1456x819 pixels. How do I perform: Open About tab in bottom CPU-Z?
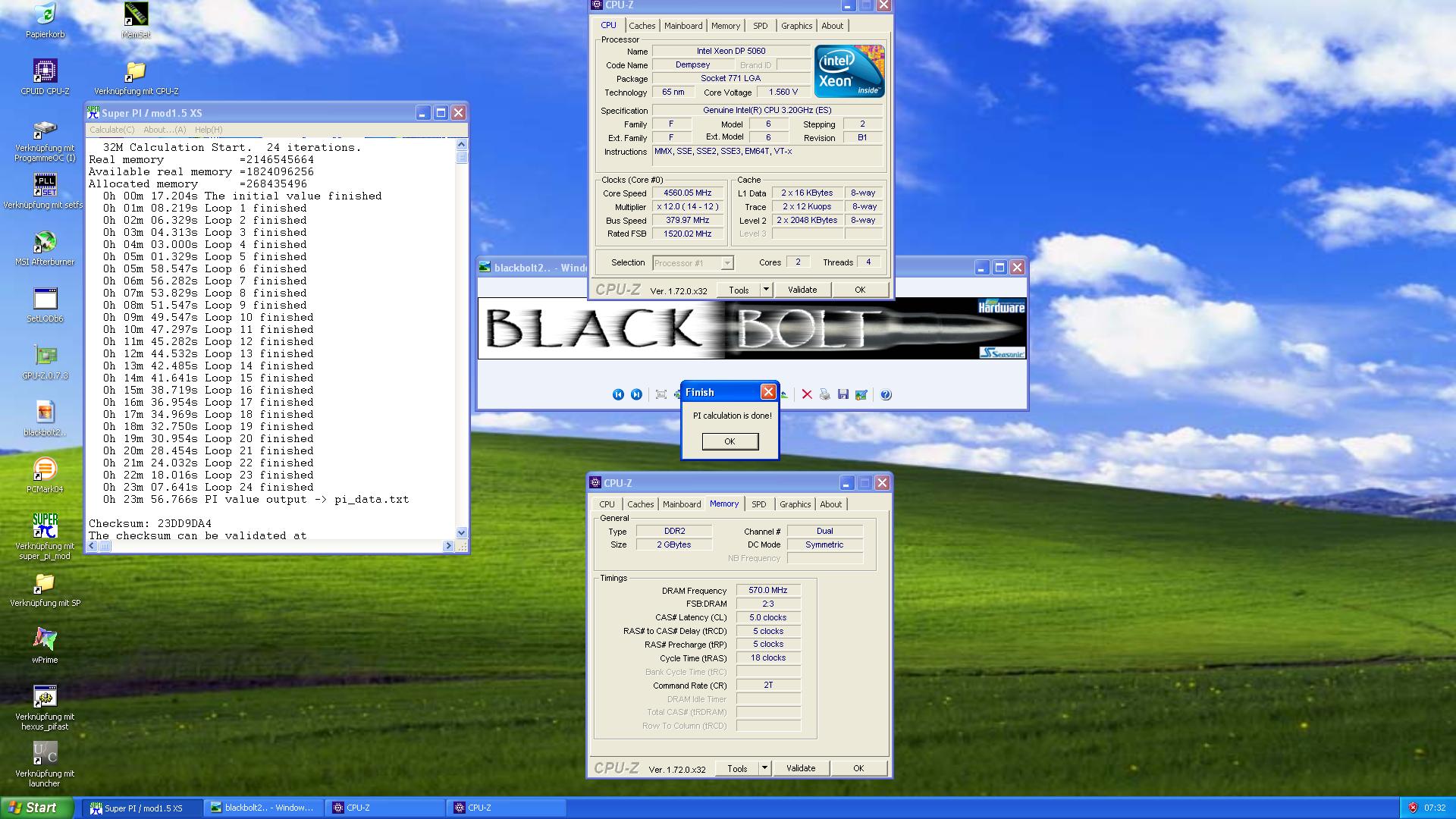[831, 504]
